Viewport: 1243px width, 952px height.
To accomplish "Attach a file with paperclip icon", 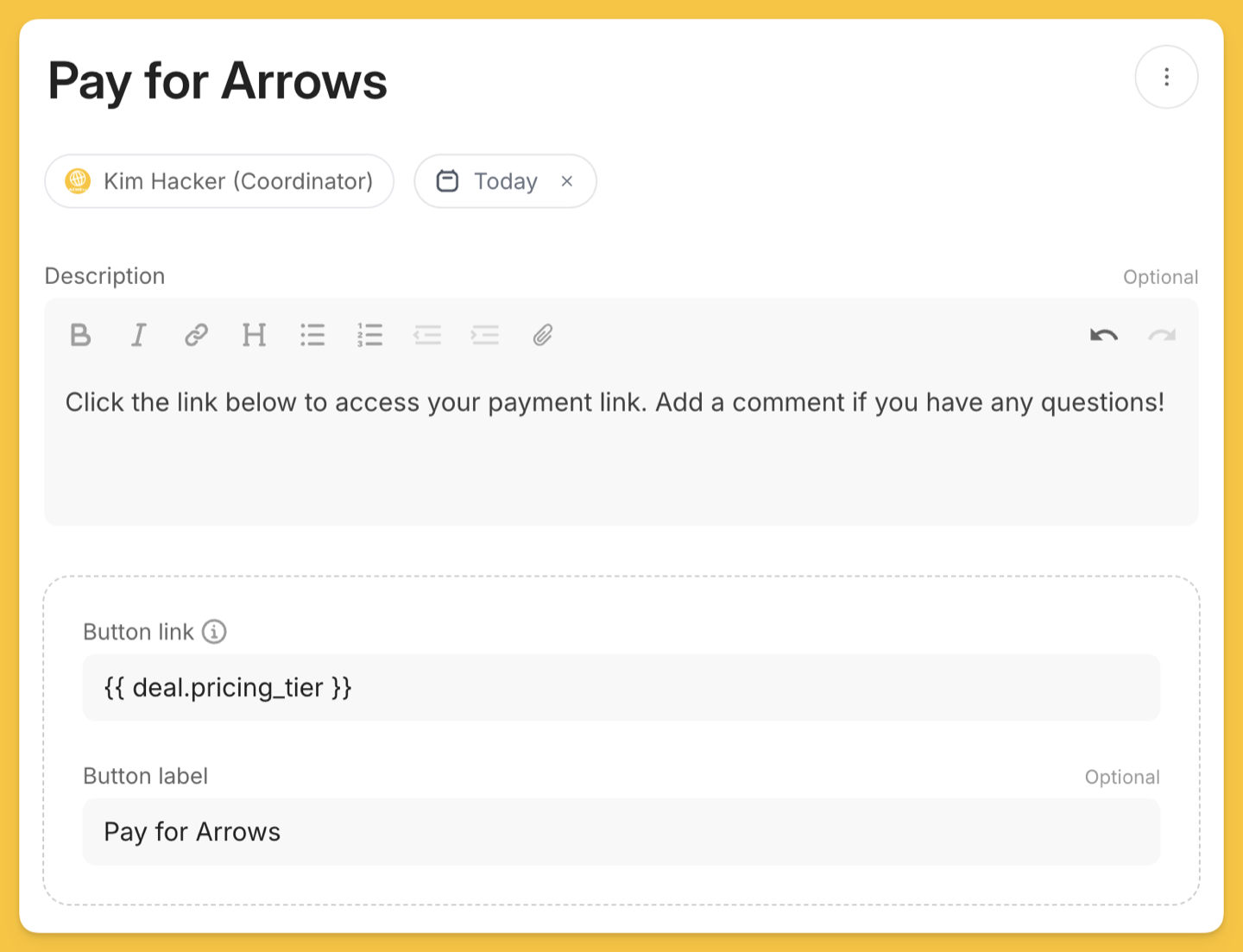I will pyautogui.click(x=542, y=335).
